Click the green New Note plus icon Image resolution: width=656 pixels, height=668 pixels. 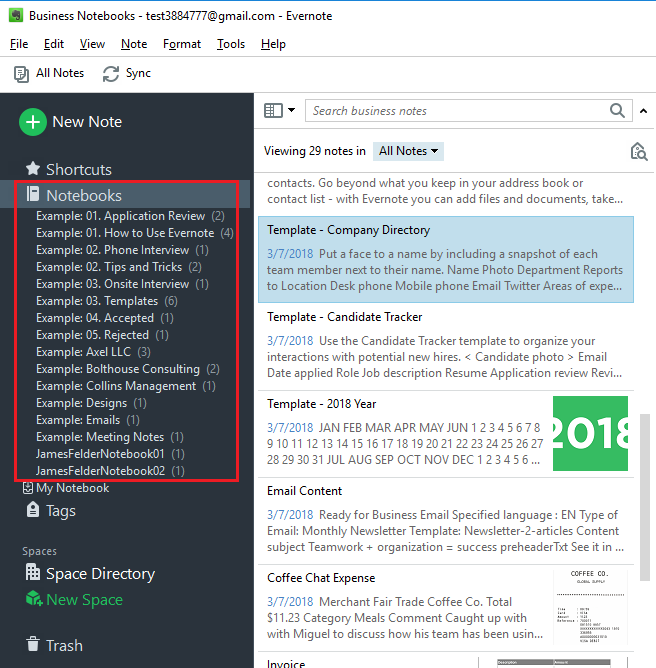pyautogui.click(x=33, y=122)
